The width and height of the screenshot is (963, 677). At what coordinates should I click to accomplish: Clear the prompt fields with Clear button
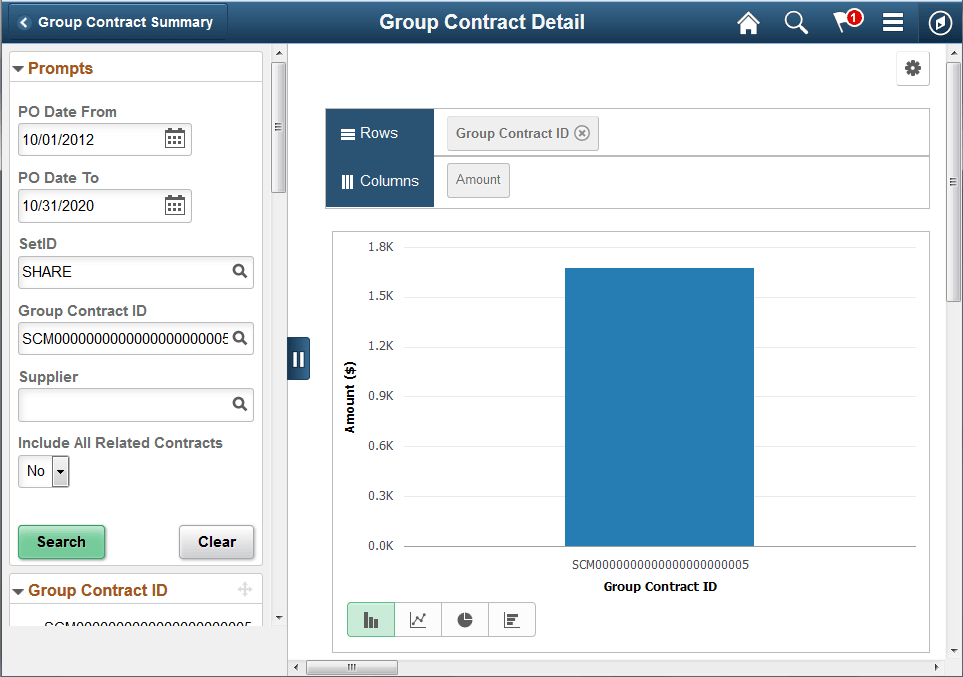[x=216, y=542]
